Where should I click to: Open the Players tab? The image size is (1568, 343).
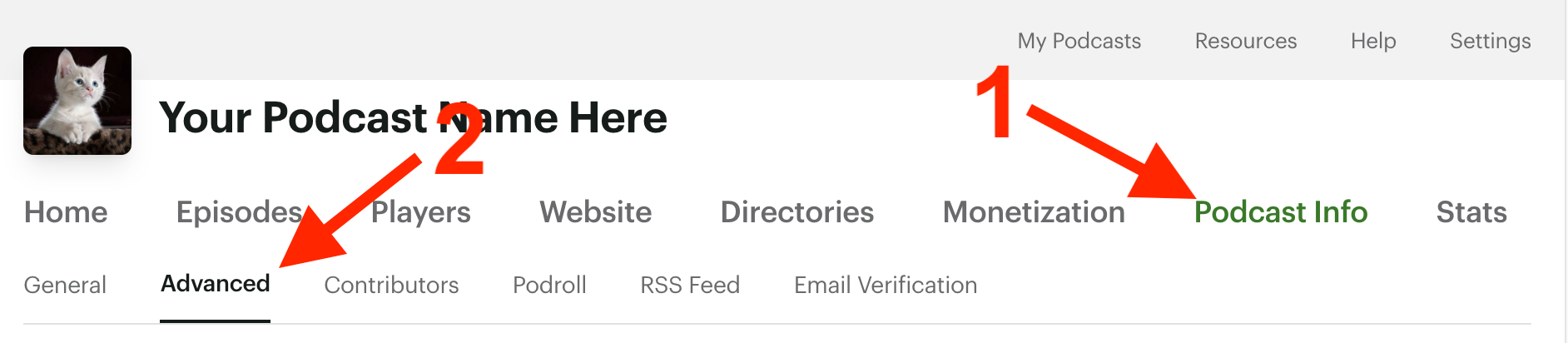[x=420, y=212]
